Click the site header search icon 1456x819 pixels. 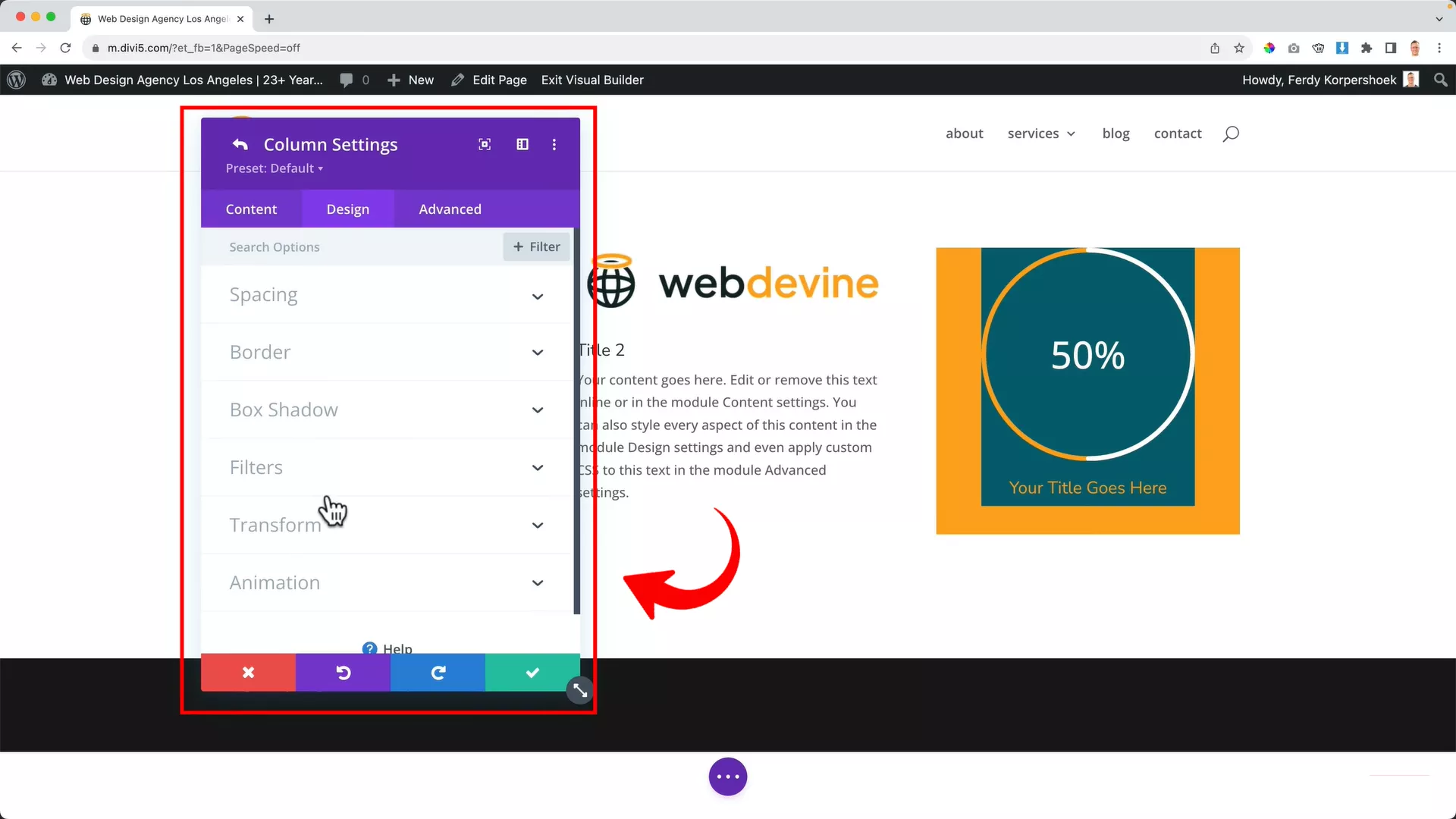1231,133
